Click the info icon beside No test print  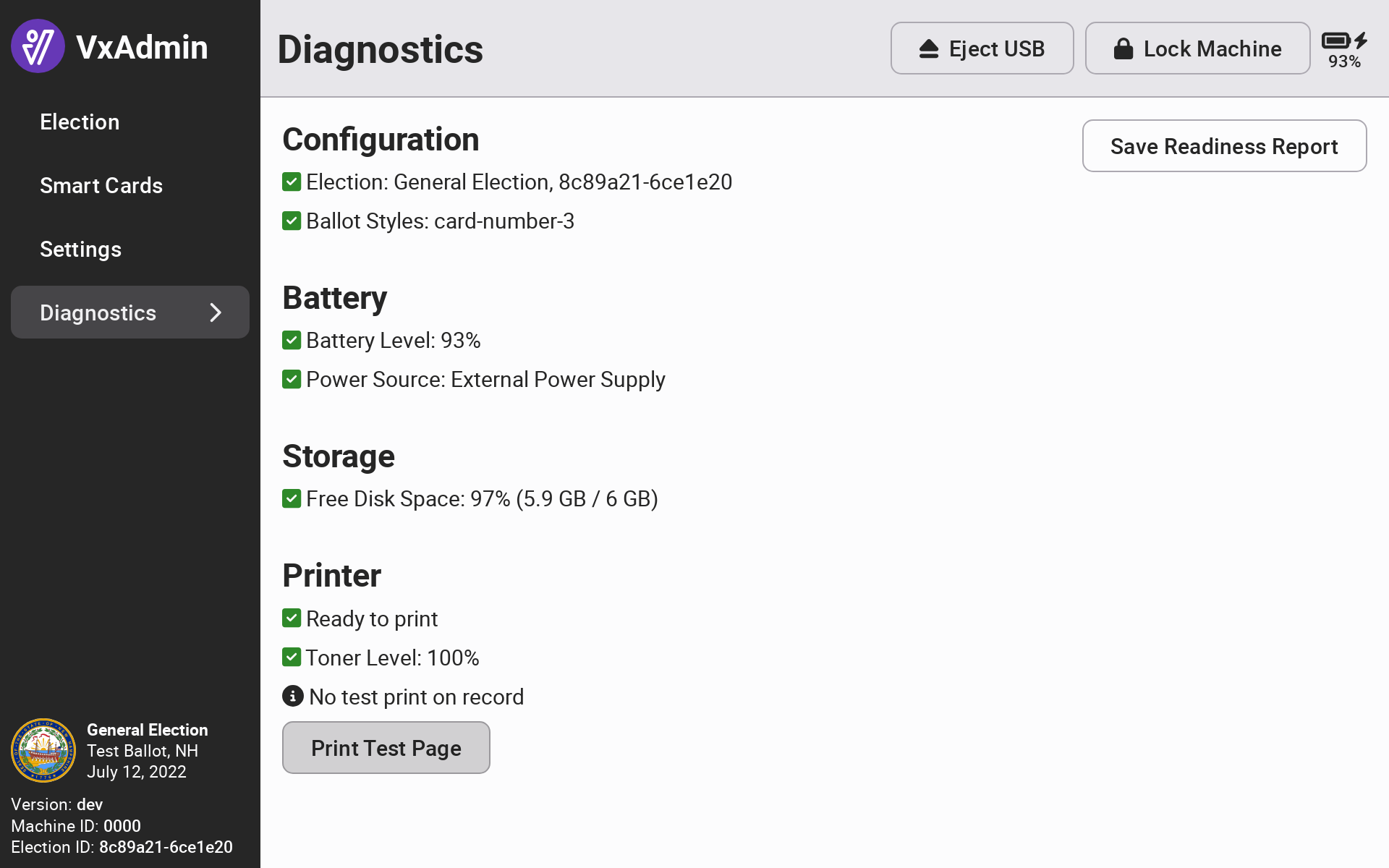[x=292, y=696]
